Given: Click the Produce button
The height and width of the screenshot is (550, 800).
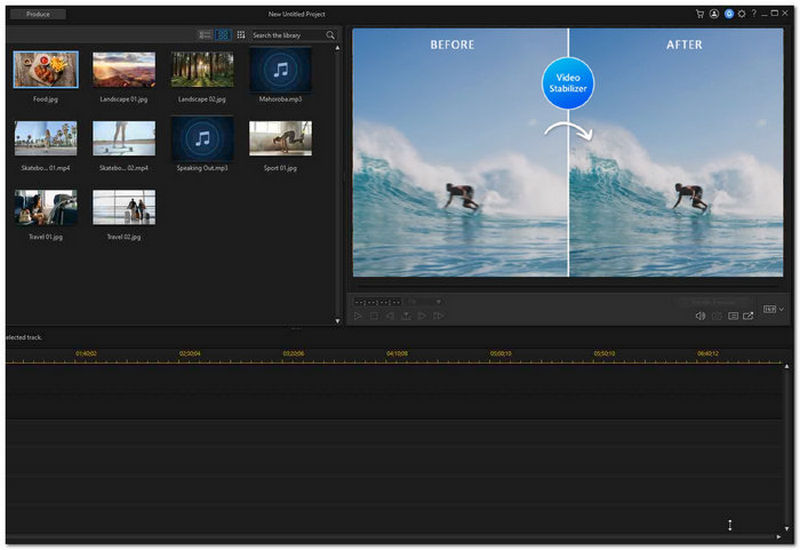Looking at the screenshot, I should click(x=40, y=14).
